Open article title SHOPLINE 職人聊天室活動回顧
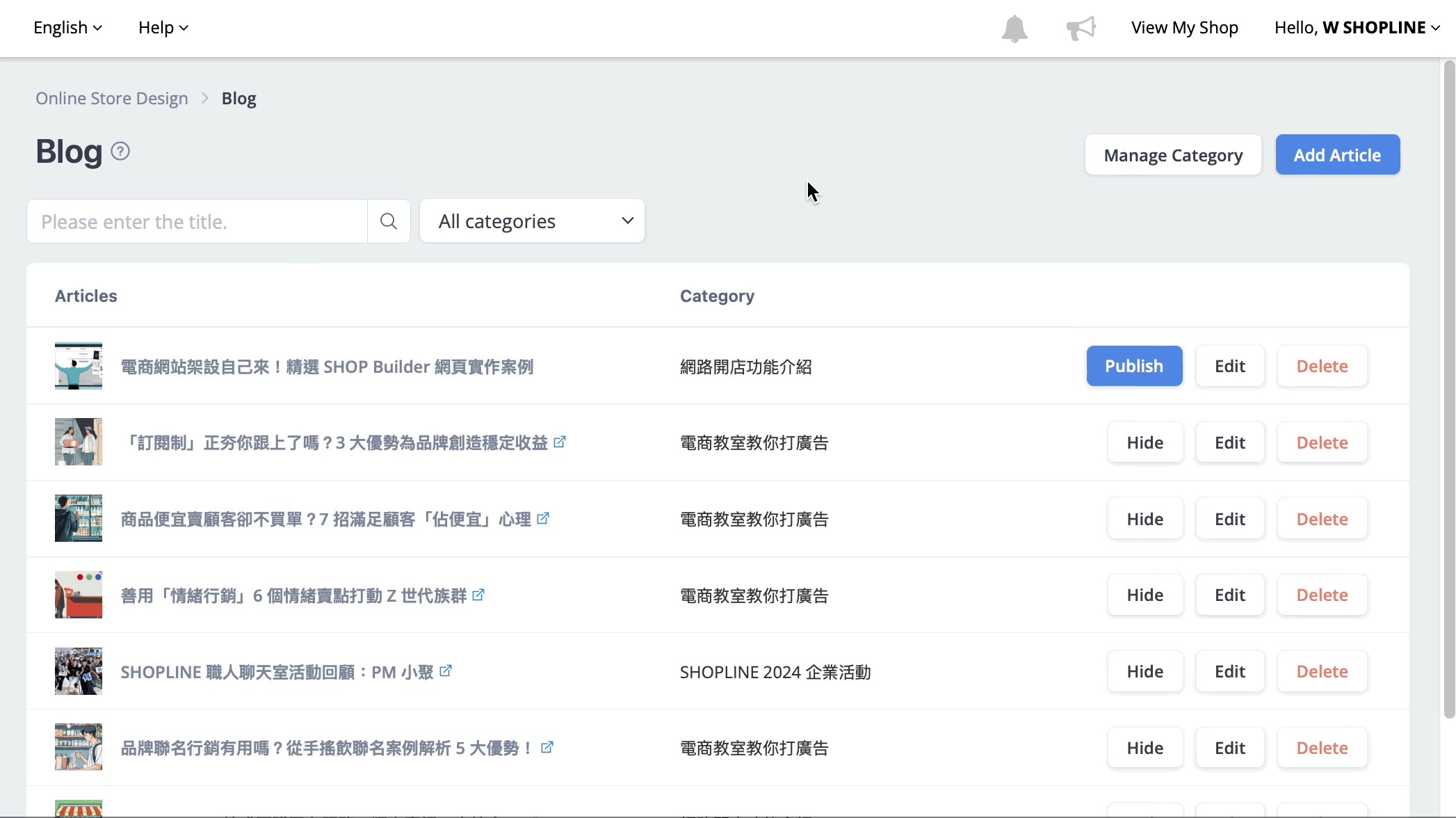This screenshot has width=1456, height=818. coord(277,673)
